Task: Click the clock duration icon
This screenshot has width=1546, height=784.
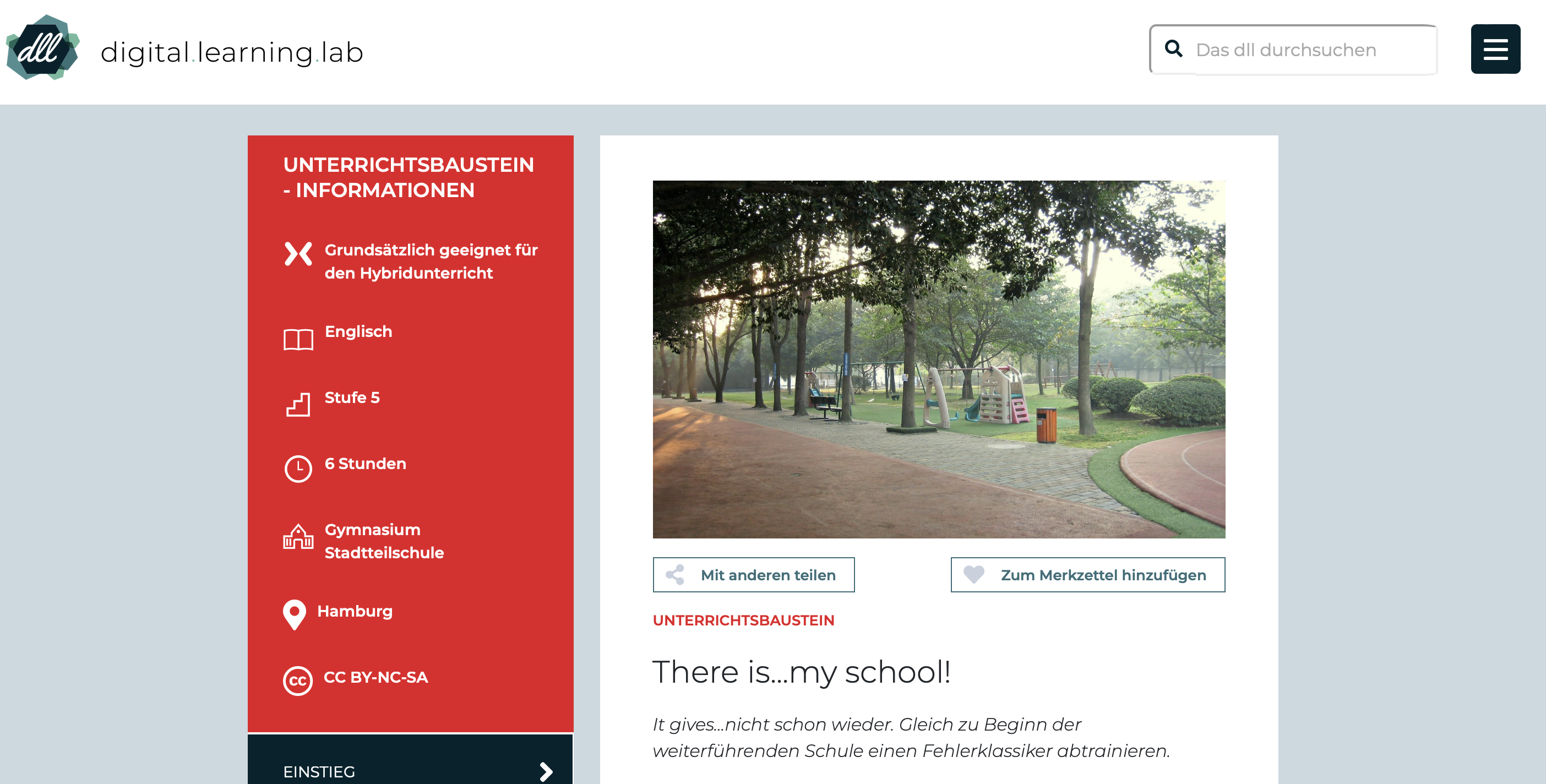Action: click(298, 469)
